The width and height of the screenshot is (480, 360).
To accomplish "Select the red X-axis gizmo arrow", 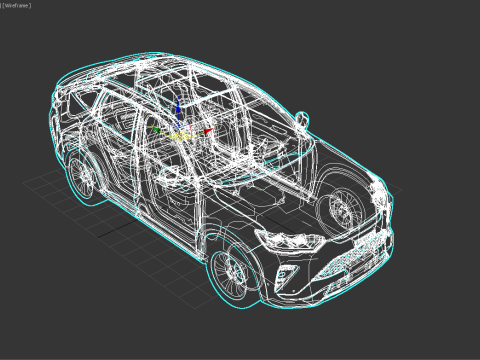I will tap(209, 131).
